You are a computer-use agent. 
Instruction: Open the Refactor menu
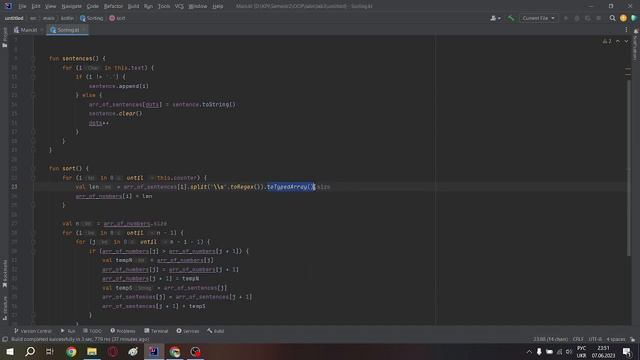113,6
